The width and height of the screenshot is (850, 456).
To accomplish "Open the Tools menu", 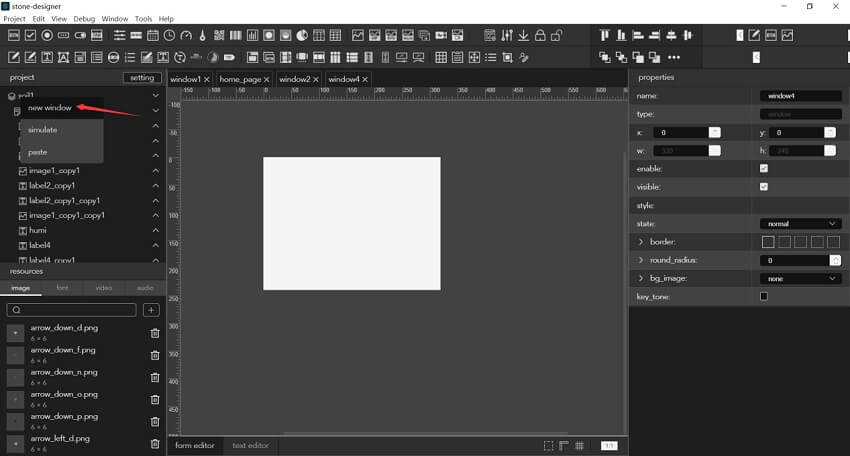I will coord(143,18).
